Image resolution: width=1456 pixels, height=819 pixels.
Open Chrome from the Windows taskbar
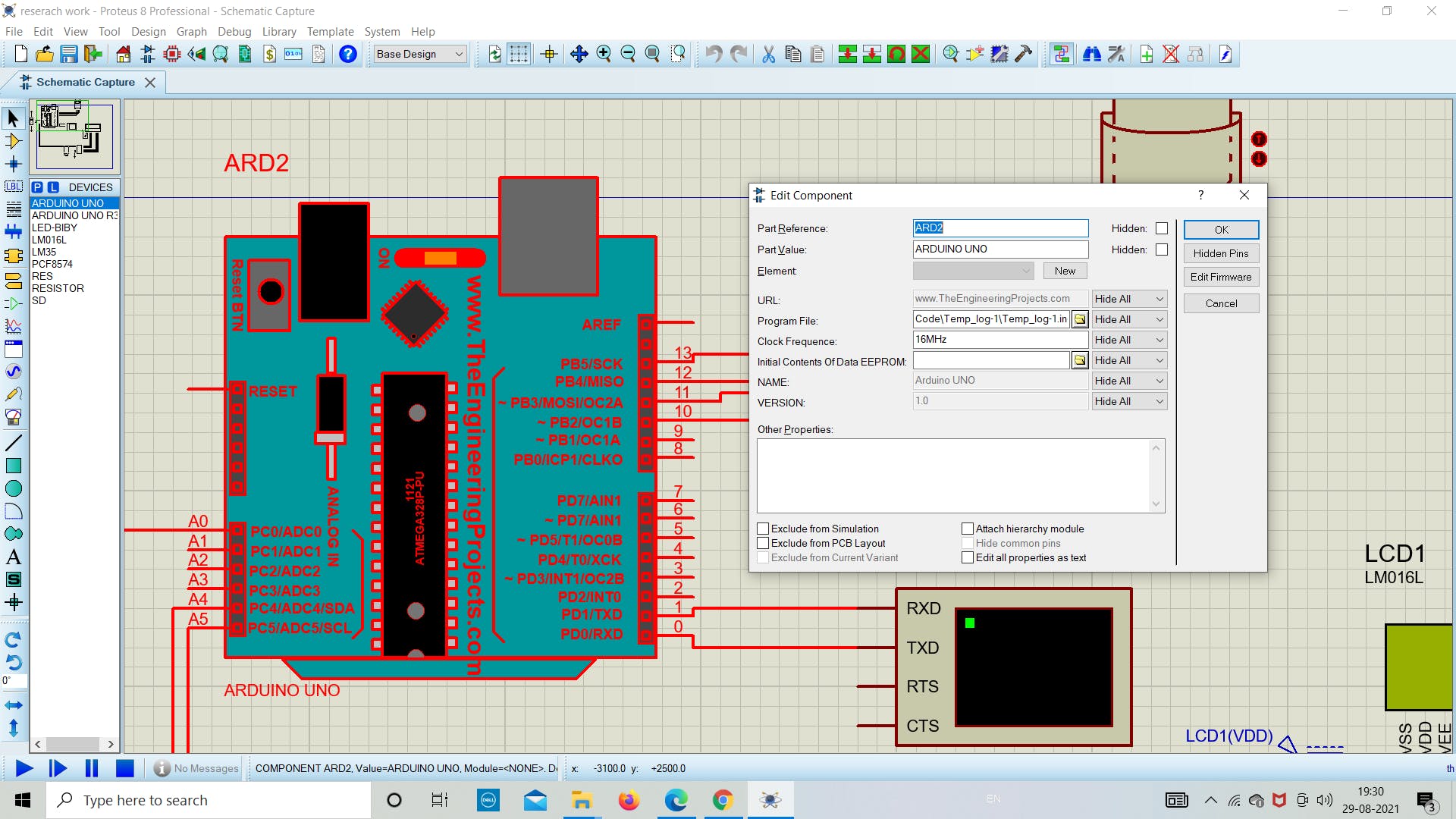(x=723, y=800)
